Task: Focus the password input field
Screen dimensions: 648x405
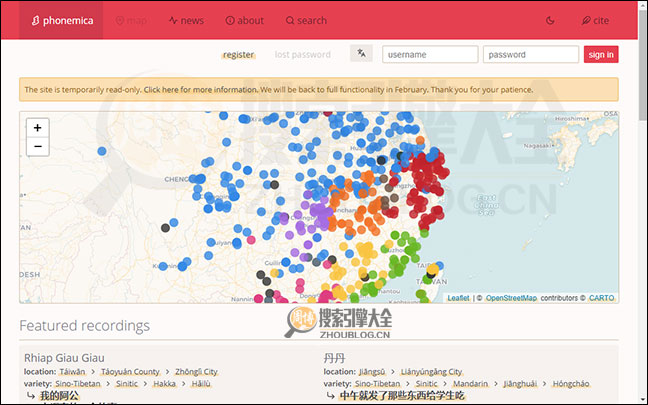Action: 530,54
